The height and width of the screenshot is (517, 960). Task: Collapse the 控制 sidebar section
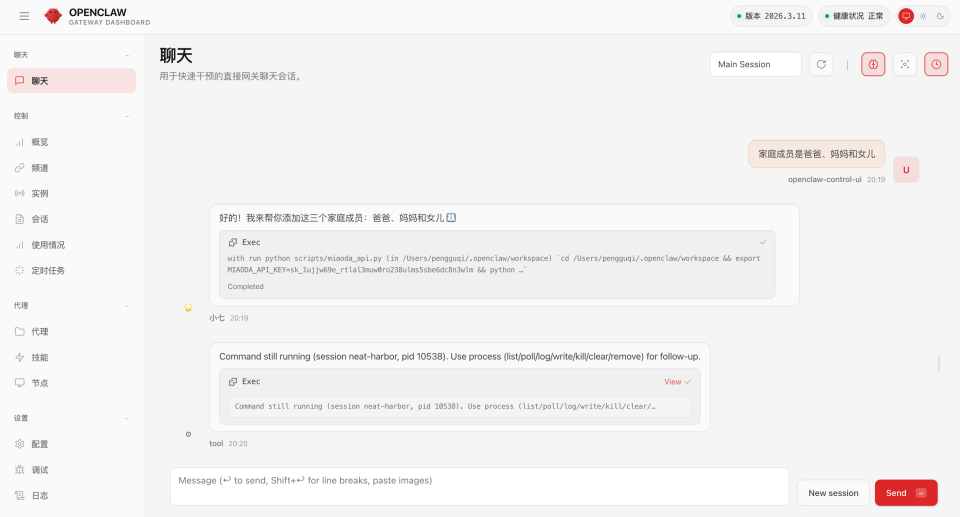pos(127,116)
